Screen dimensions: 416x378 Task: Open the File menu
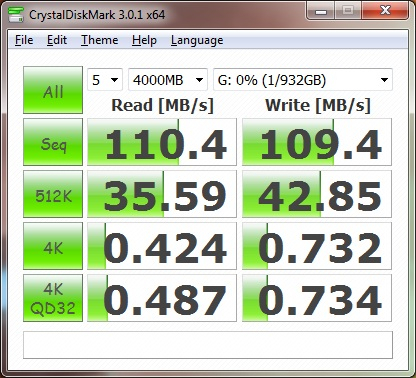[24, 40]
